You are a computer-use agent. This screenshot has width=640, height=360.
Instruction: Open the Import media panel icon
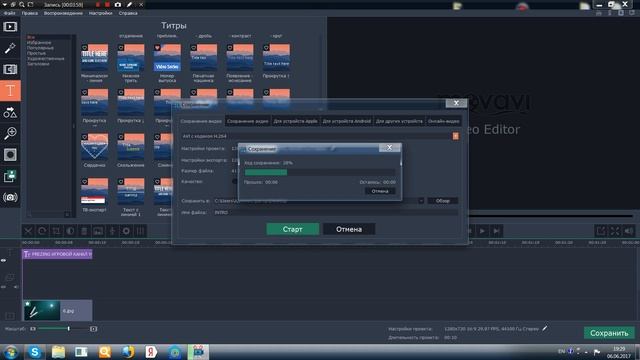[10, 27]
